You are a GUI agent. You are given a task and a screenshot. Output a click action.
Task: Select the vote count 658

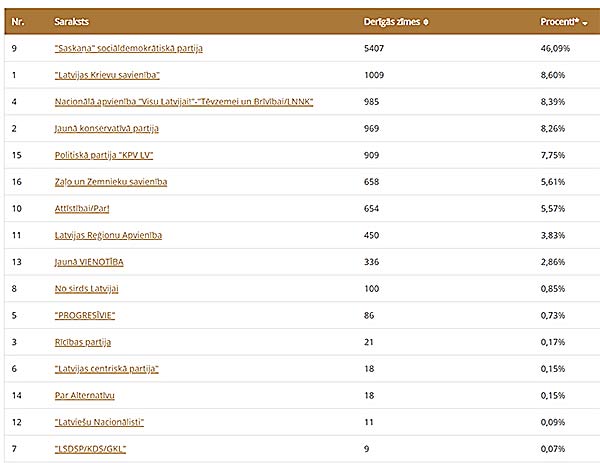tap(371, 182)
